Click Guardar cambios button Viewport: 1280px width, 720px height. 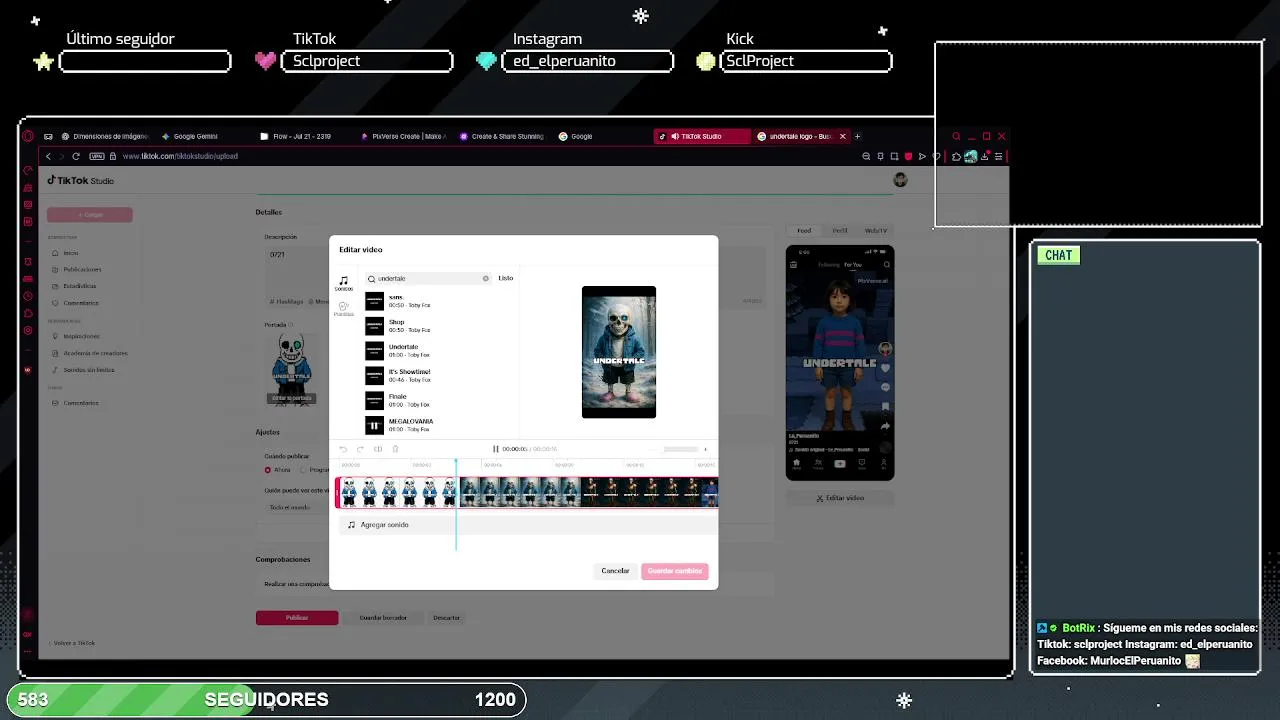pos(675,571)
